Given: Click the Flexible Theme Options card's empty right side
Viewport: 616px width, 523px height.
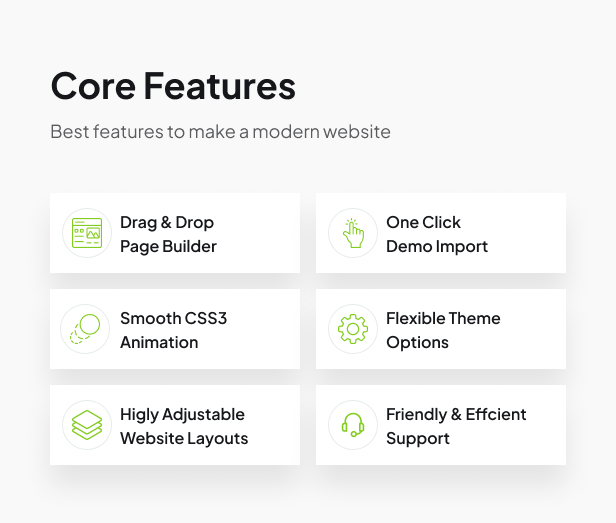Looking at the screenshot, I should [536, 330].
